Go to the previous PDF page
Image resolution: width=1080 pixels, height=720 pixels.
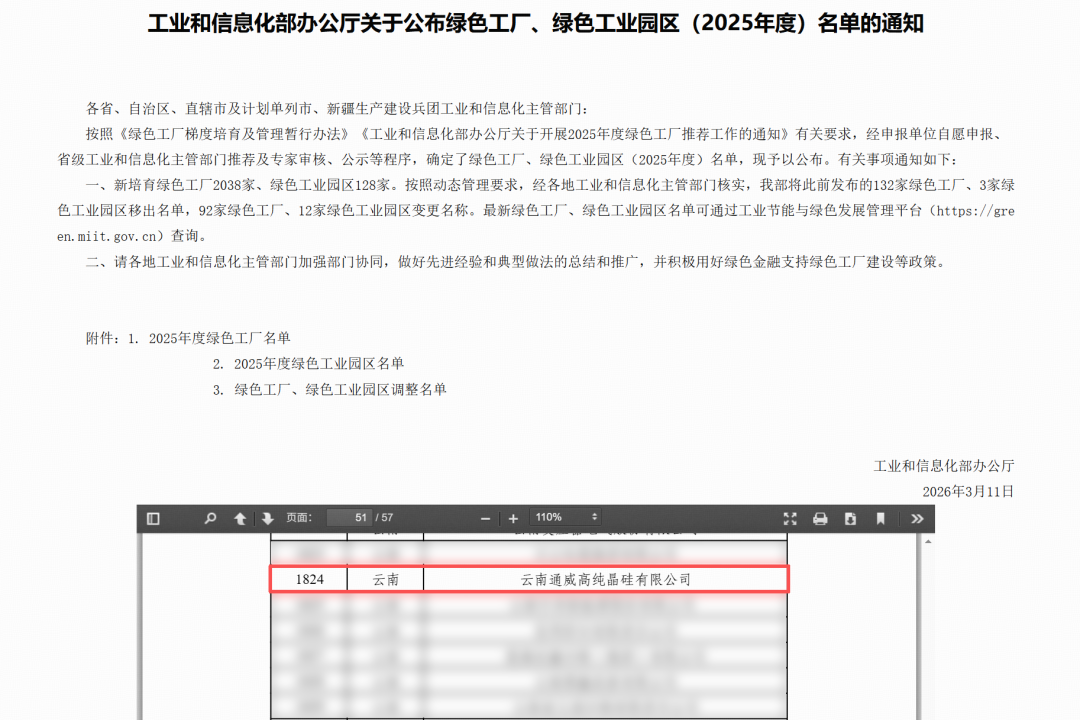[x=240, y=518]
